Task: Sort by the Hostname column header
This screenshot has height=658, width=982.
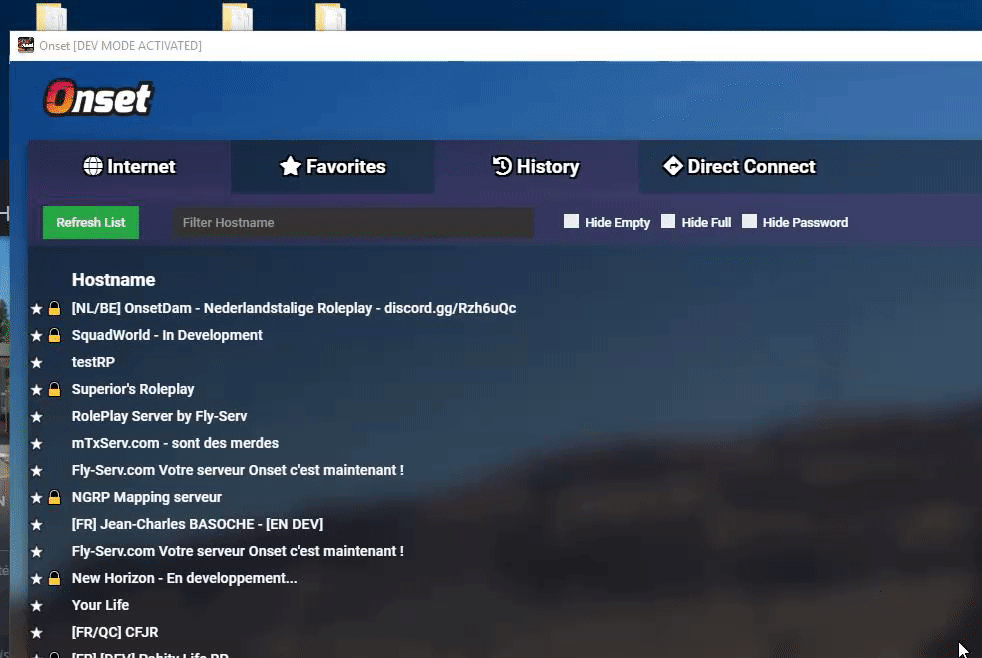Action: 113,280
